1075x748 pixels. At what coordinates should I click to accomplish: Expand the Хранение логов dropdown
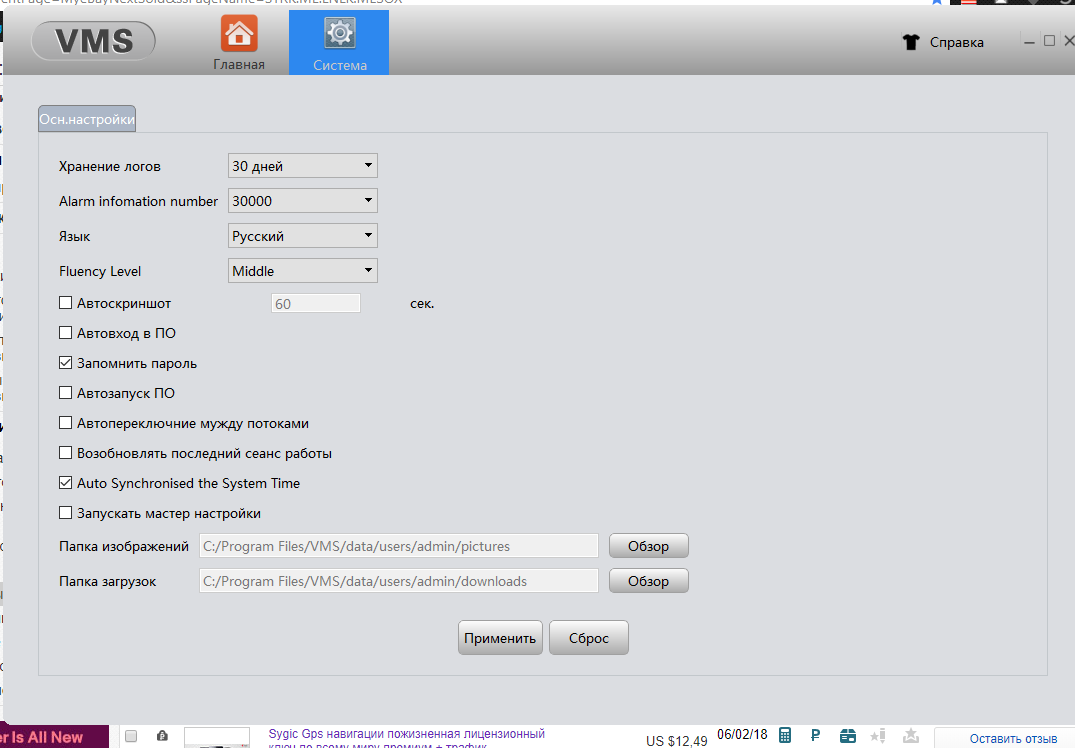point(302,166)
